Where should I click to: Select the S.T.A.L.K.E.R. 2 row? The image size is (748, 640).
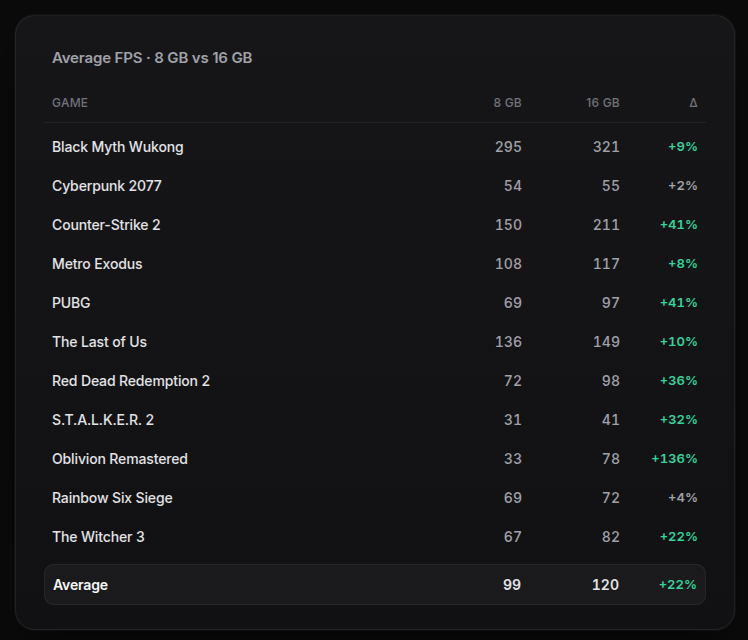(x=375, y=420)
